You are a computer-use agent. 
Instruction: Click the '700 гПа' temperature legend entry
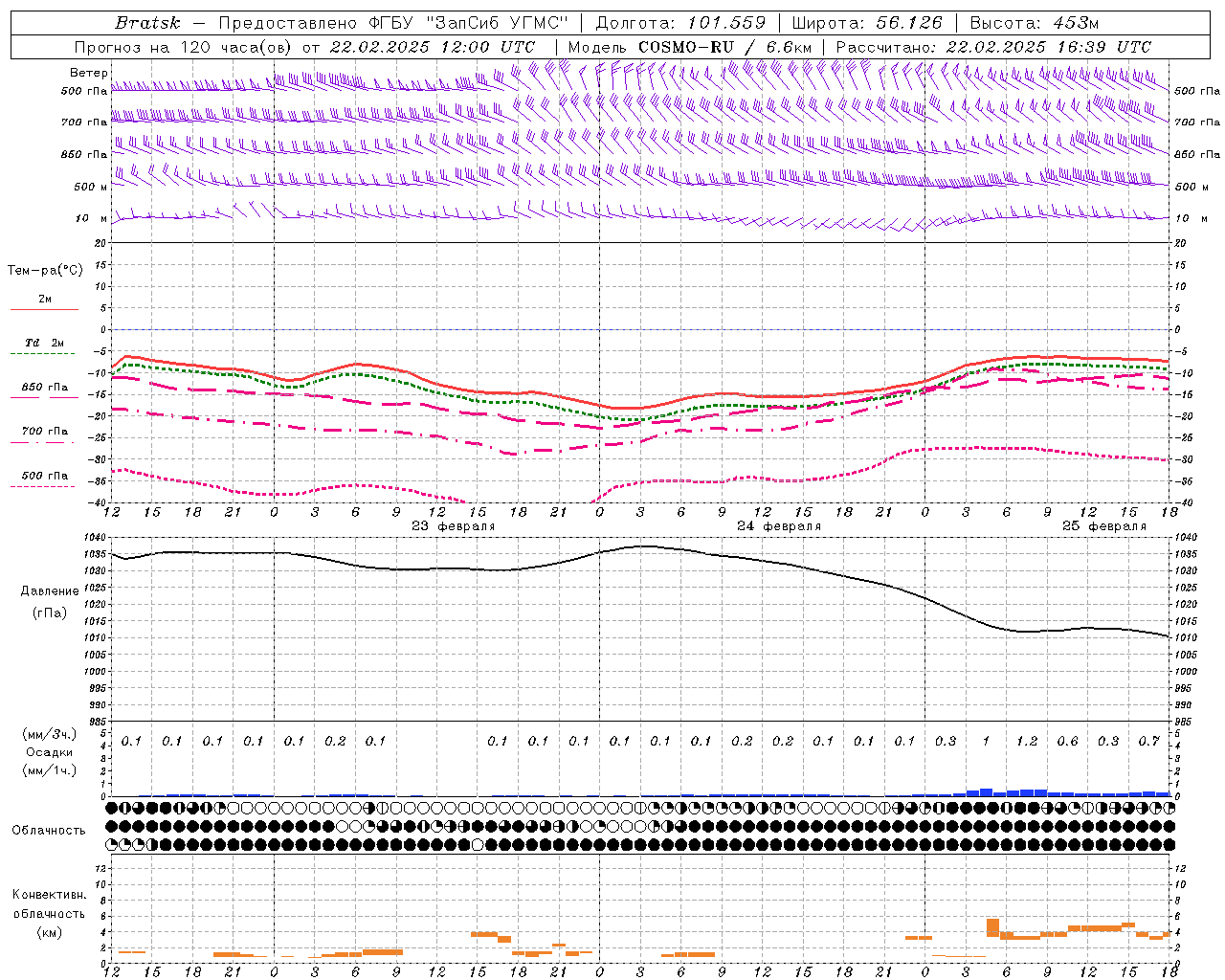click(x=45, y=431)
